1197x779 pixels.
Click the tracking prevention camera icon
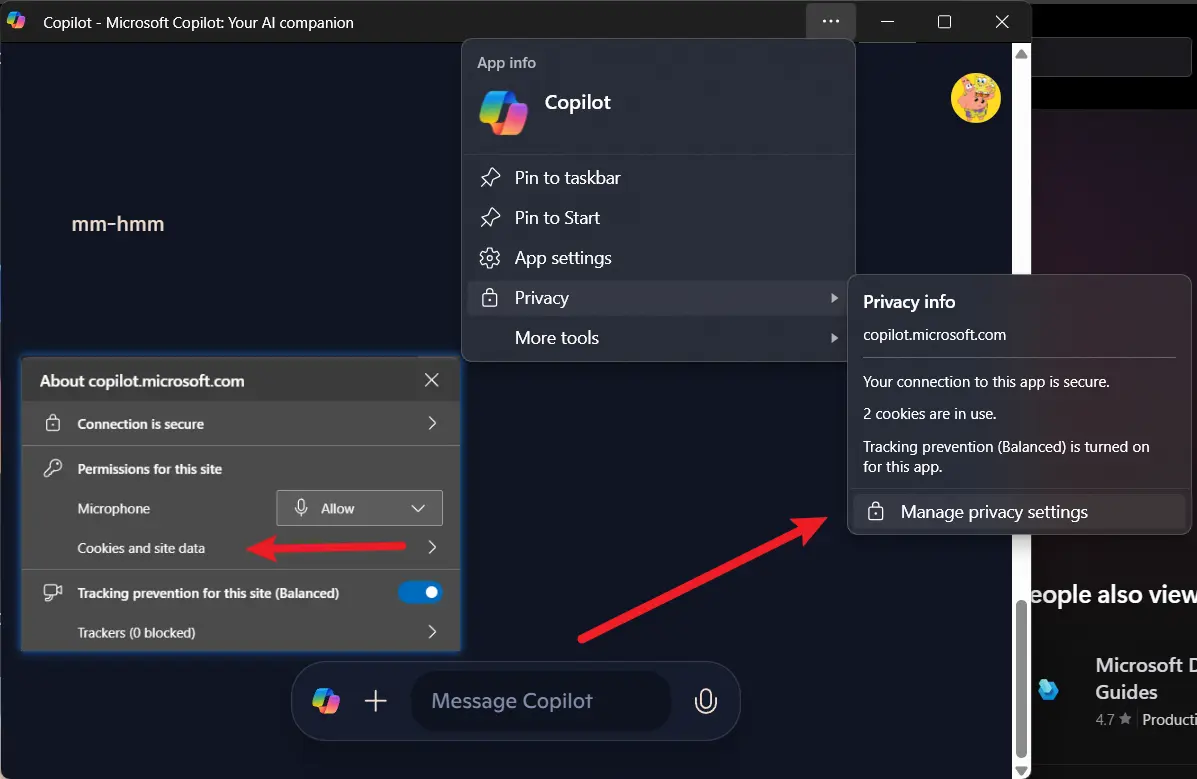click(x=53, y=593)
